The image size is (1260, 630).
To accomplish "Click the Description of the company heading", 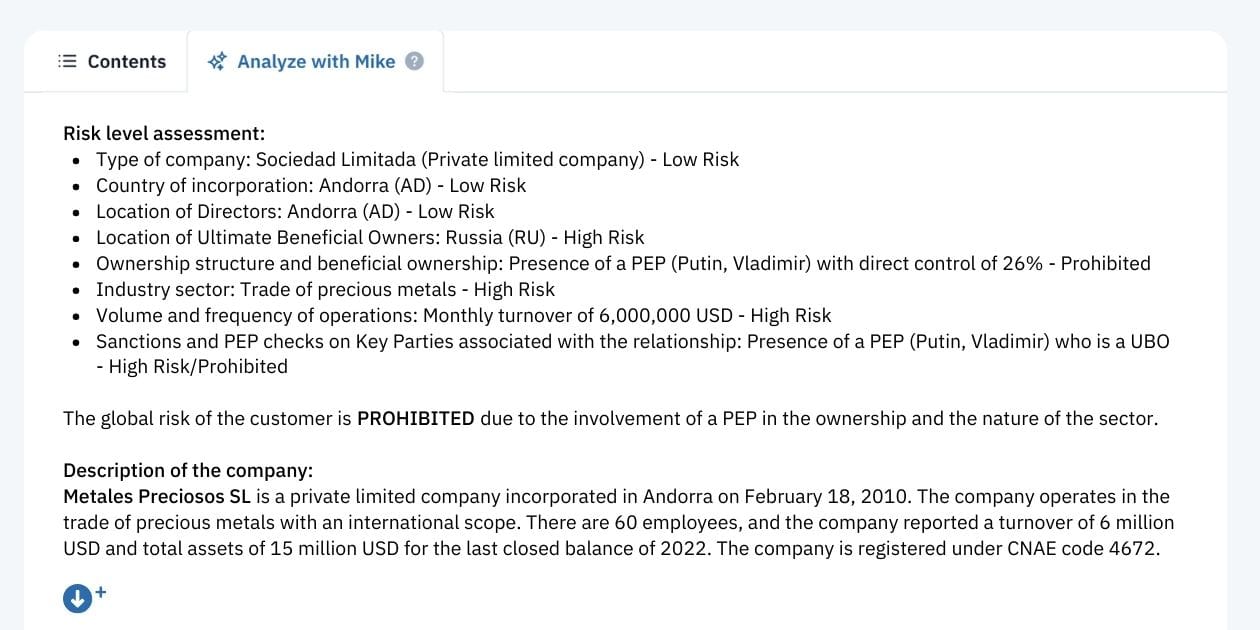I will (x=188, y=471).
